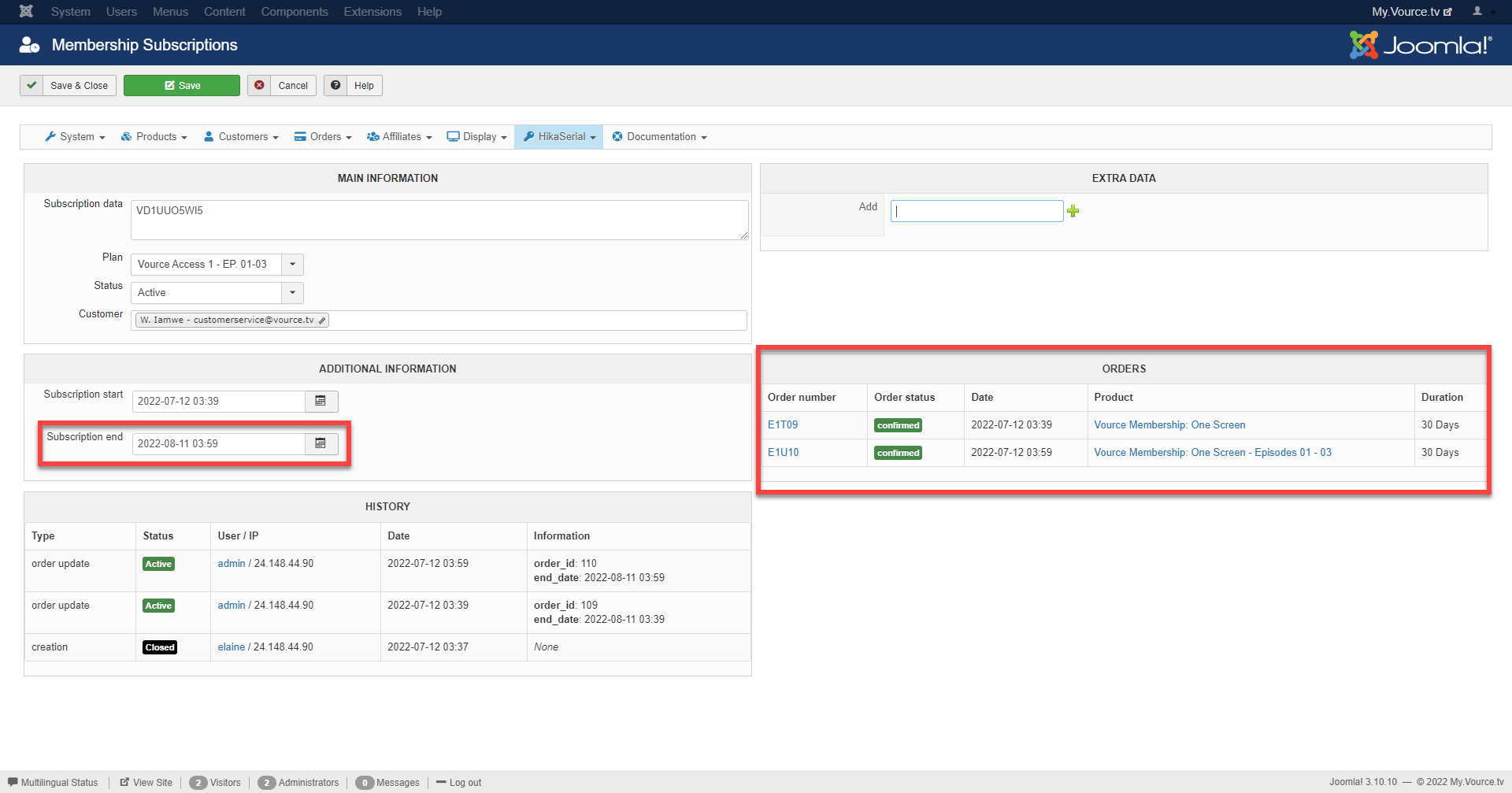The image size is (1512, 793).
Task: Click the Joomla logo icon in top-left
Action: pos(26,11)
